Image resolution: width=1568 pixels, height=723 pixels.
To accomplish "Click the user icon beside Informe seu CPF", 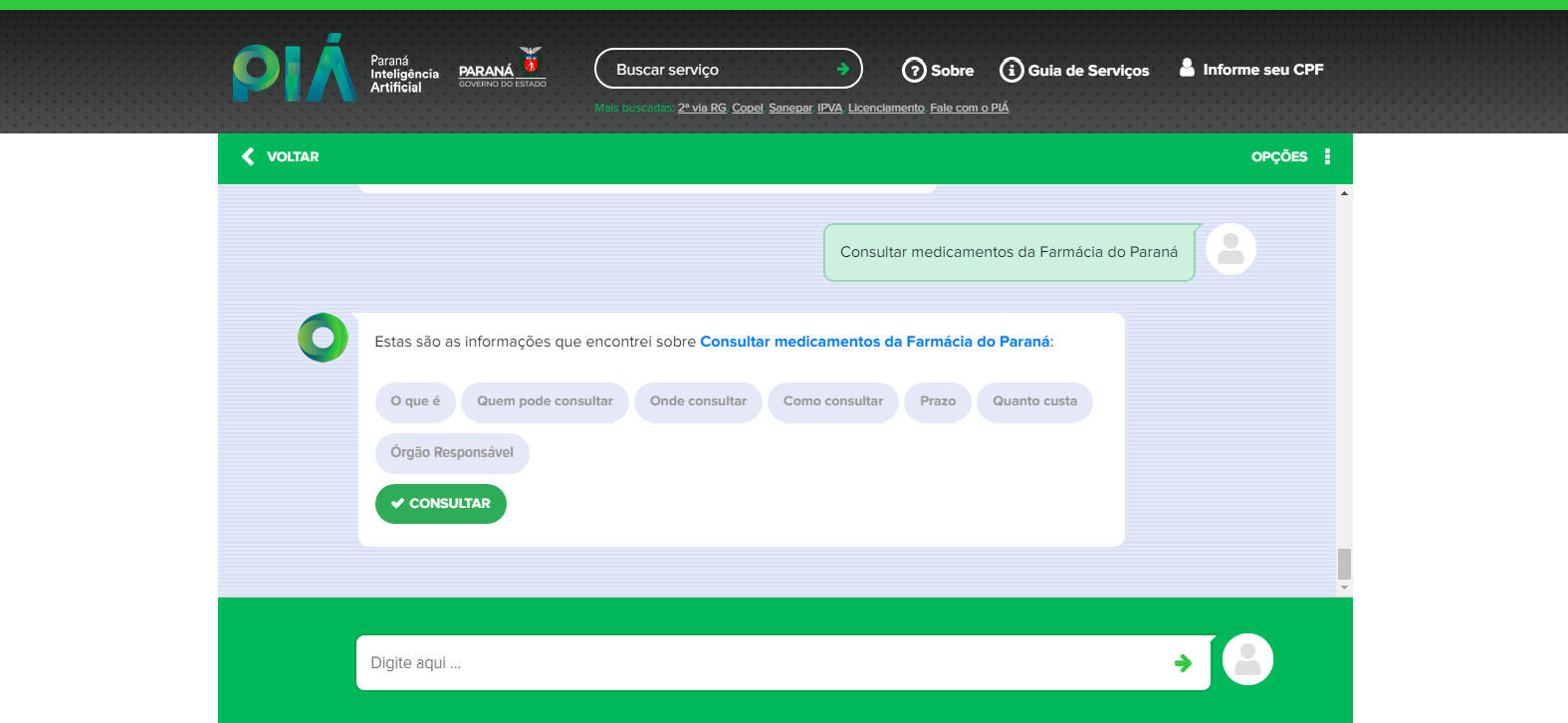I will pos(1187,68).
